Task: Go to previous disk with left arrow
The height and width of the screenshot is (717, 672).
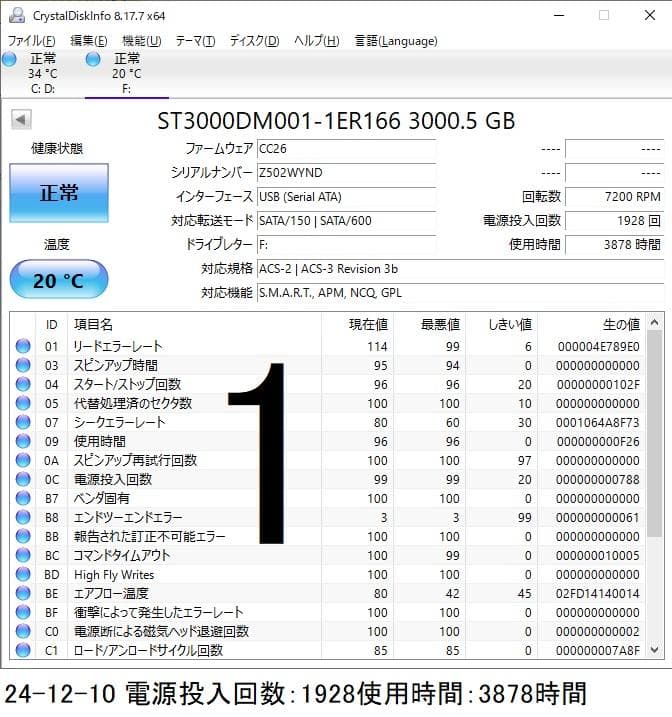Action: click(21, 120)
